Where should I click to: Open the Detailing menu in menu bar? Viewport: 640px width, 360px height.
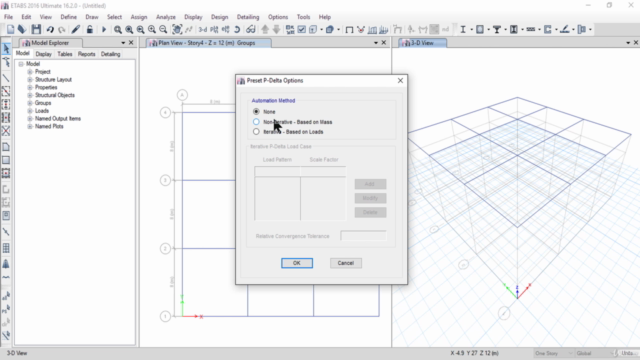248,17
